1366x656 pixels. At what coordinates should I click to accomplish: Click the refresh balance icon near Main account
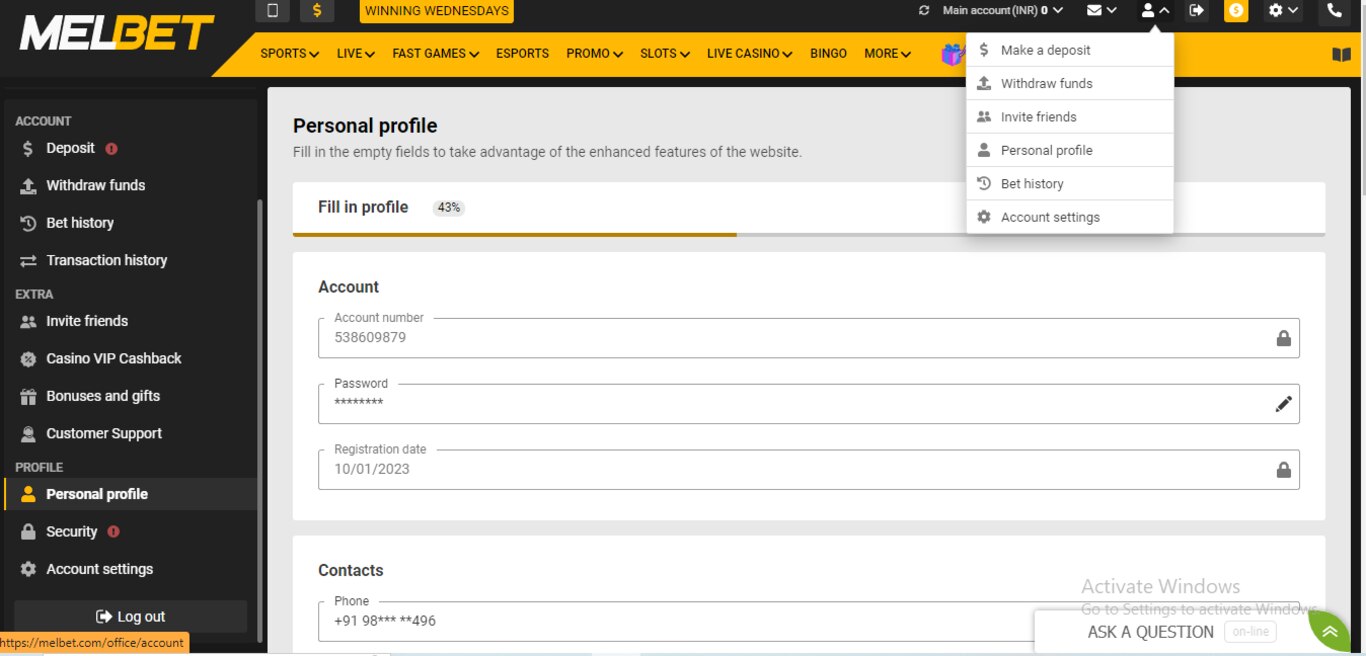(x=924, y=11)
